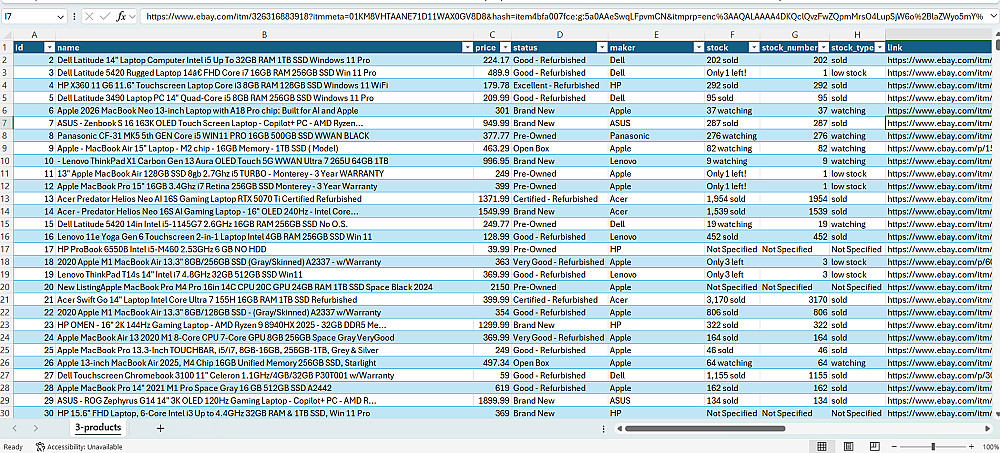Open the status column filter dropdown
1000x453 pixels.
click(601, 47)
